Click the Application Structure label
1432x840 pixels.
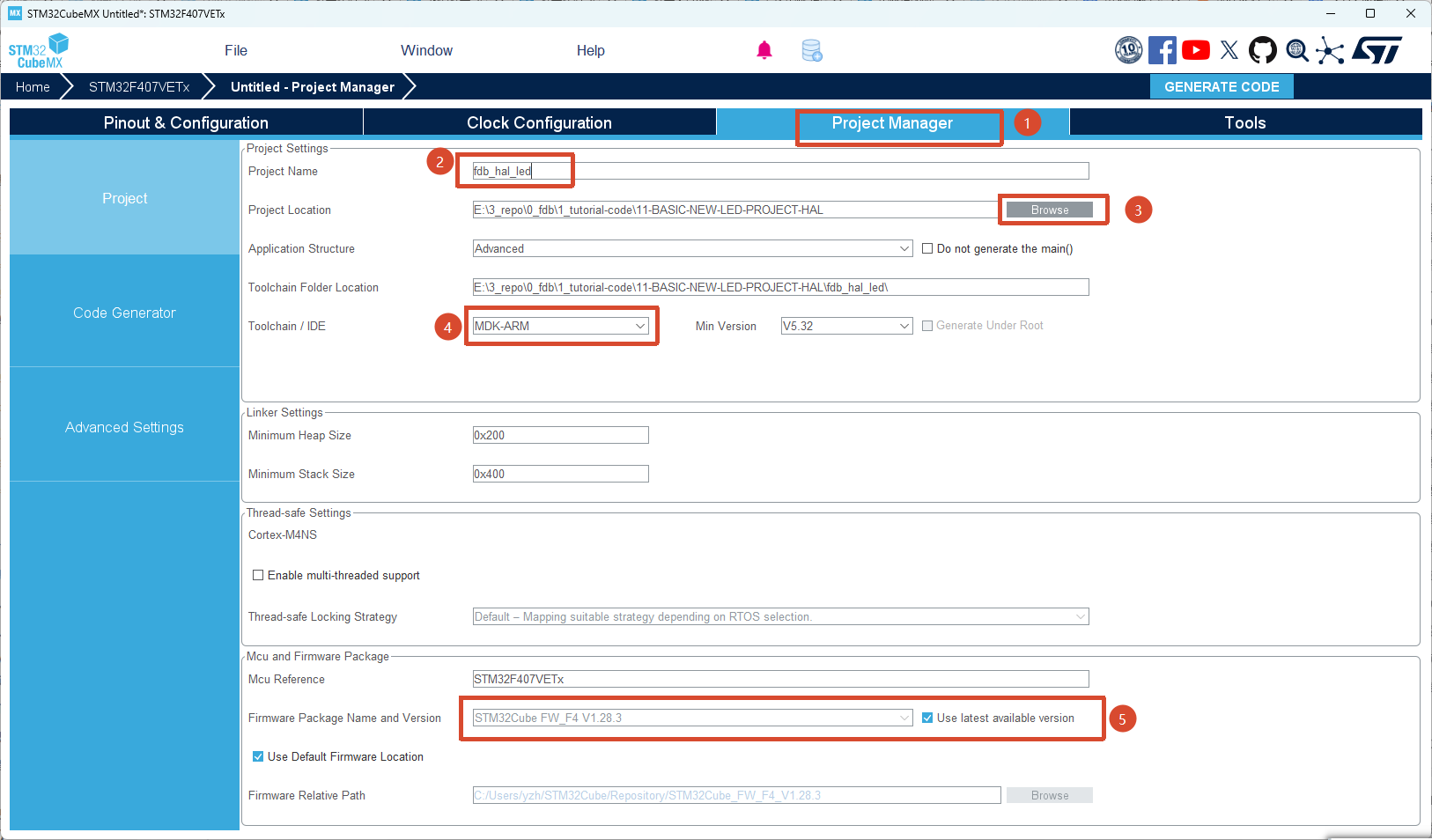(301, 248)
